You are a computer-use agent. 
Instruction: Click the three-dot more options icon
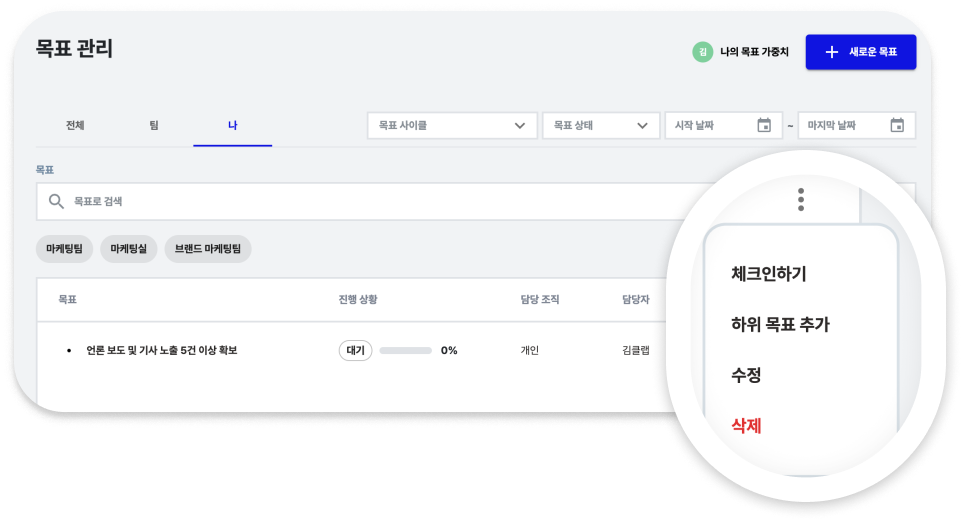pos(801,199)
